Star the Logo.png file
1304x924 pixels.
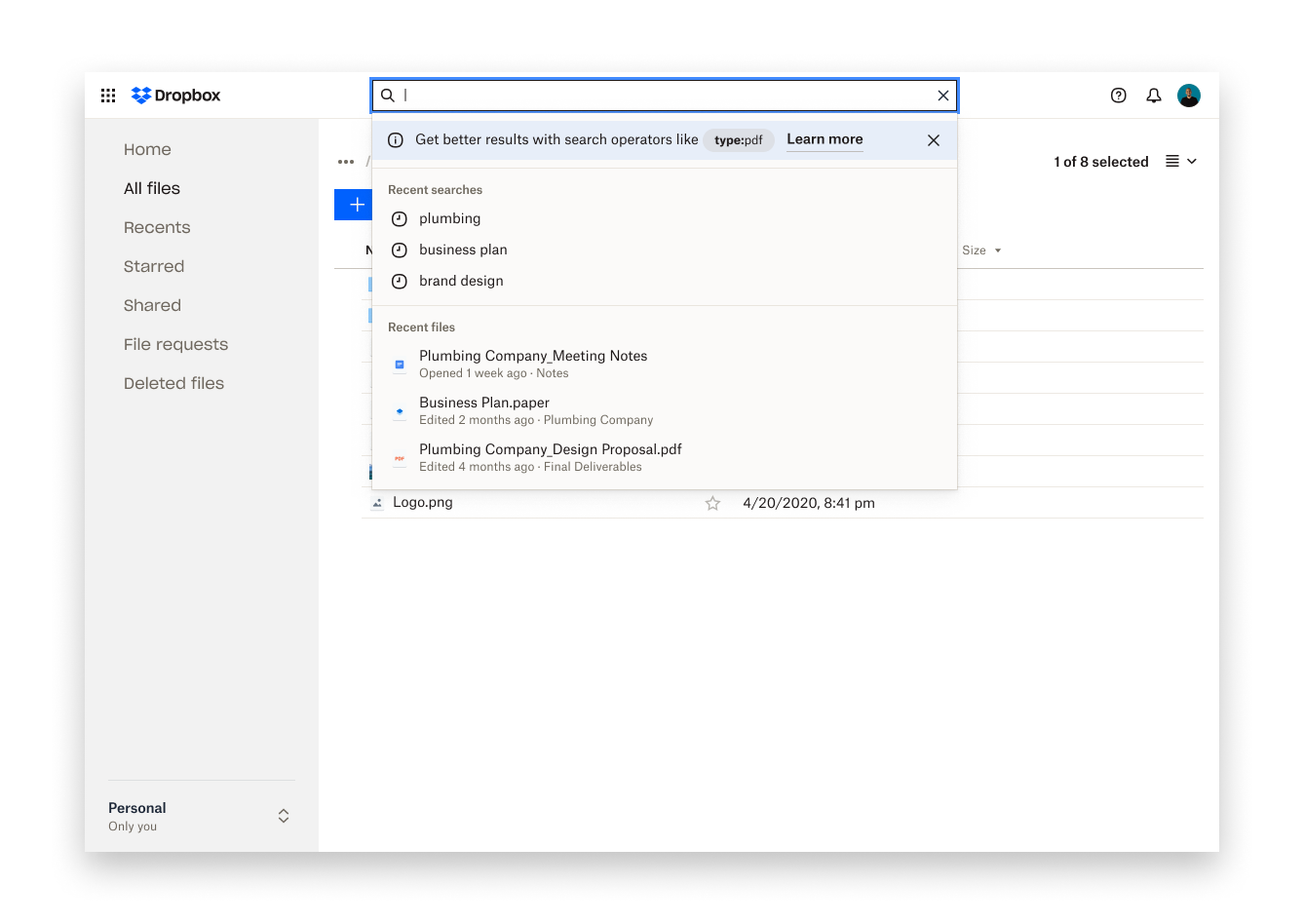(x=712, y=503)
